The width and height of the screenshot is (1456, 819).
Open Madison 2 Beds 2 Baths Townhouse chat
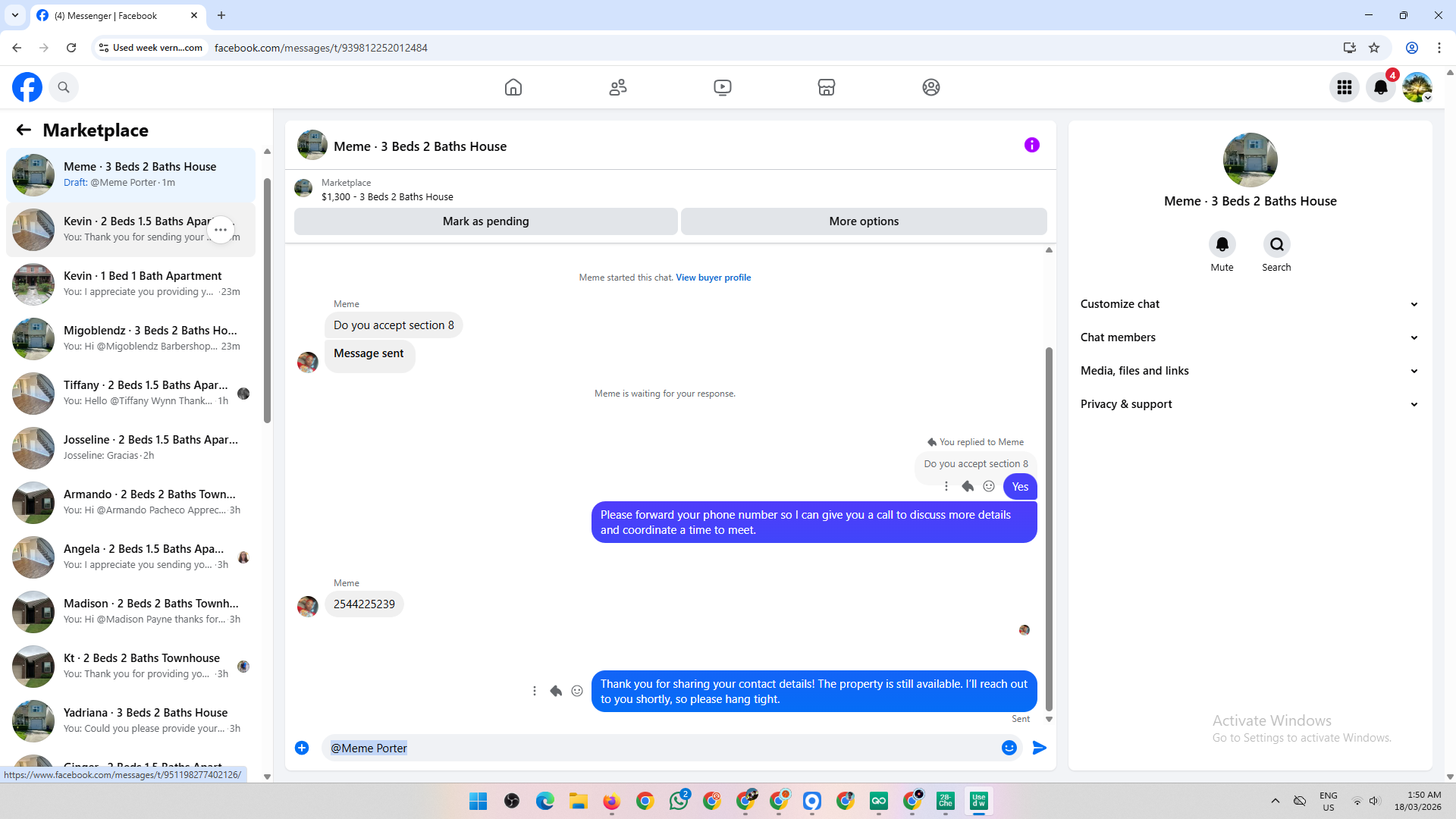131,612
